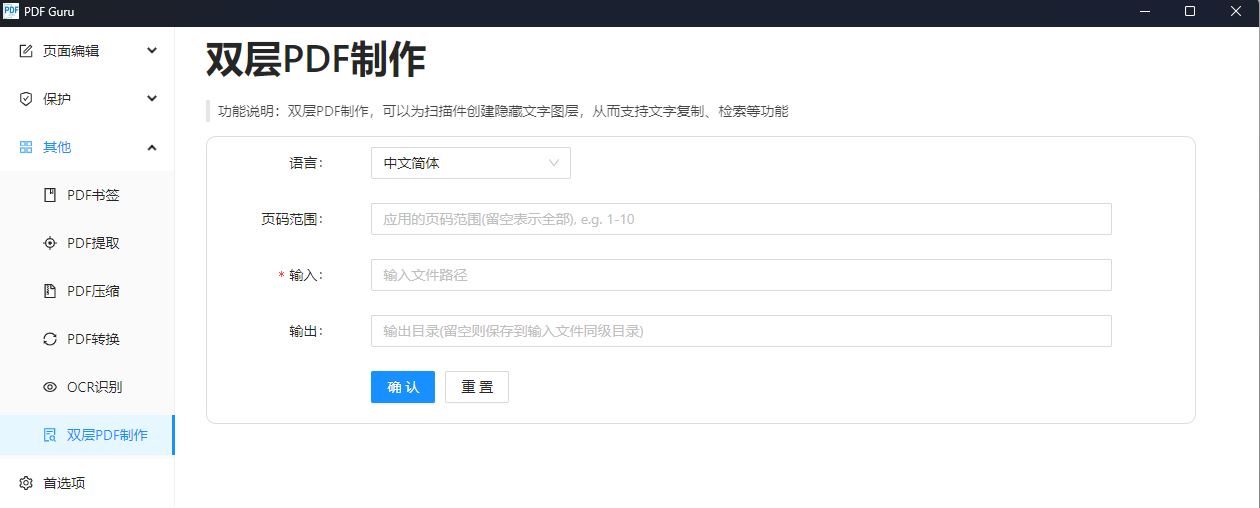Screen dimensions: 1260x508
Task: Open the 首选项 preferences entry
Action: [87, 483]
